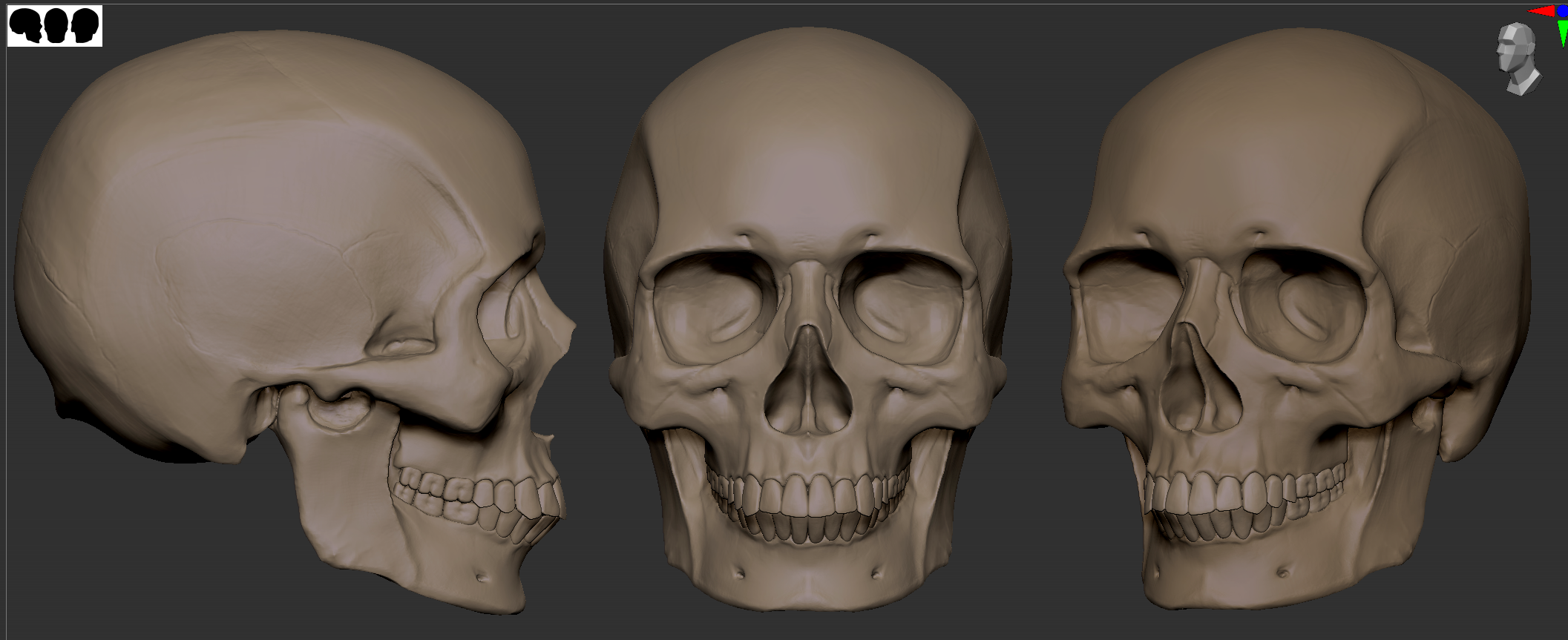The height and width of the screenshot is (640, 1568).
Task: Click the green Y-axis cone
Action: (1562, 33)
